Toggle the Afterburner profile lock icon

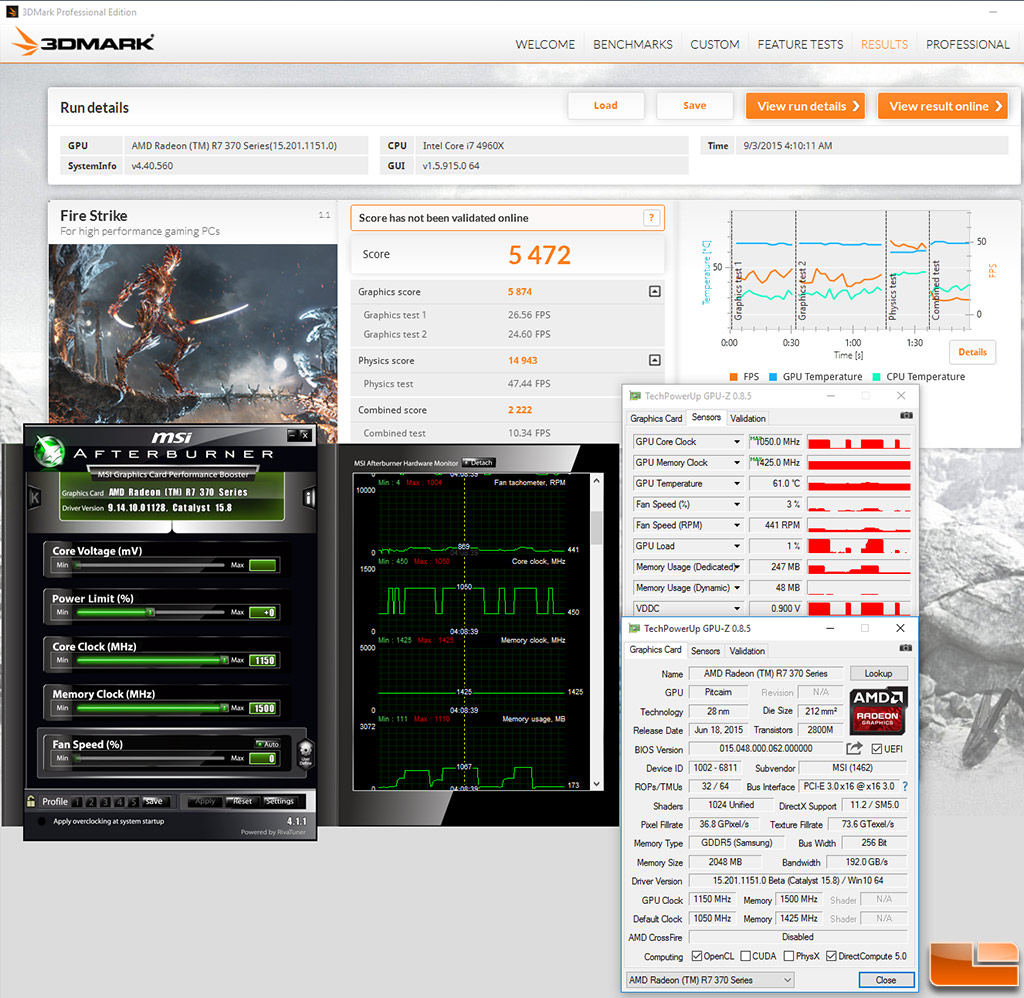pyautogui.click(x=31, y=801)
